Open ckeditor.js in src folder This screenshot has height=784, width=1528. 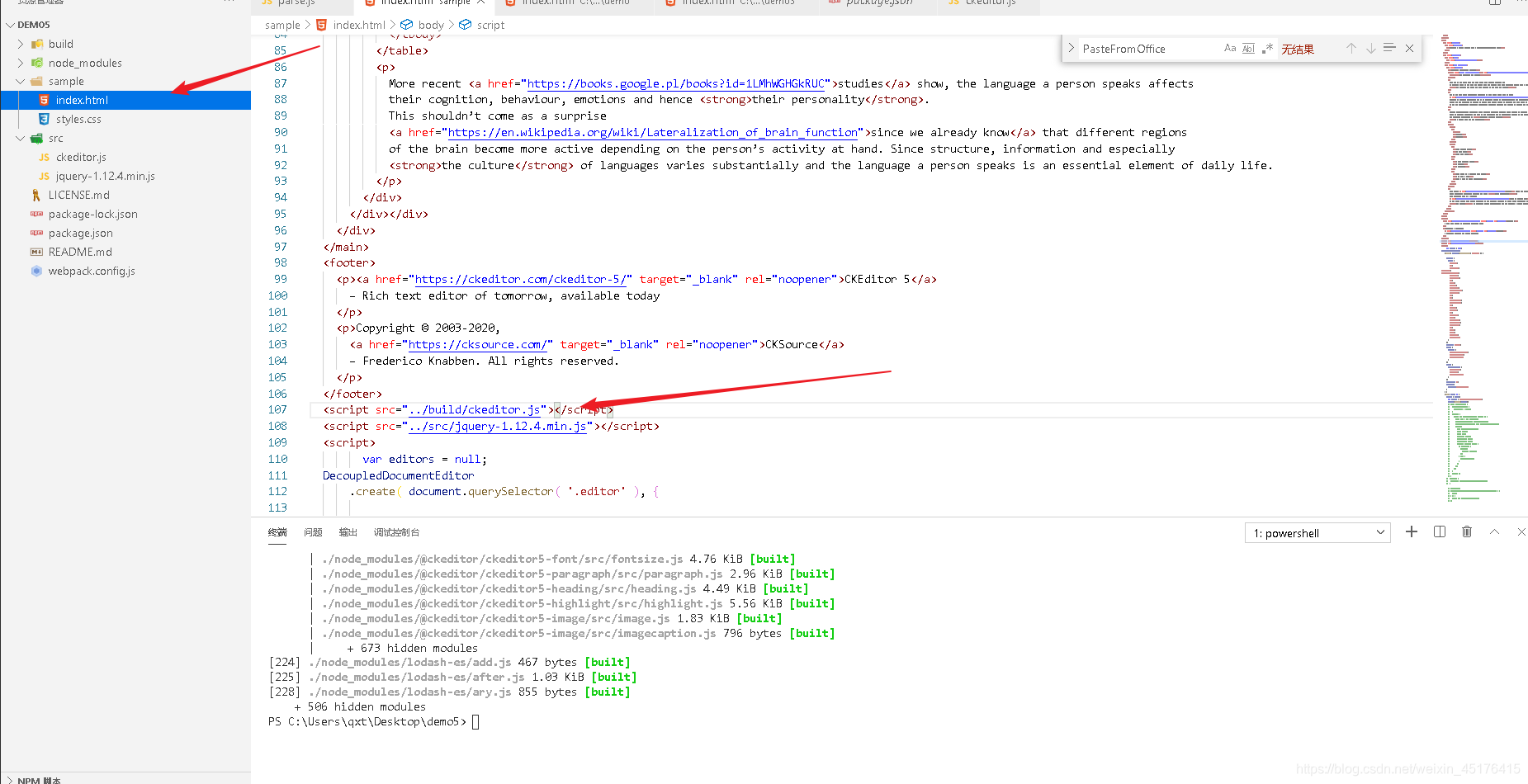[81, 157]
